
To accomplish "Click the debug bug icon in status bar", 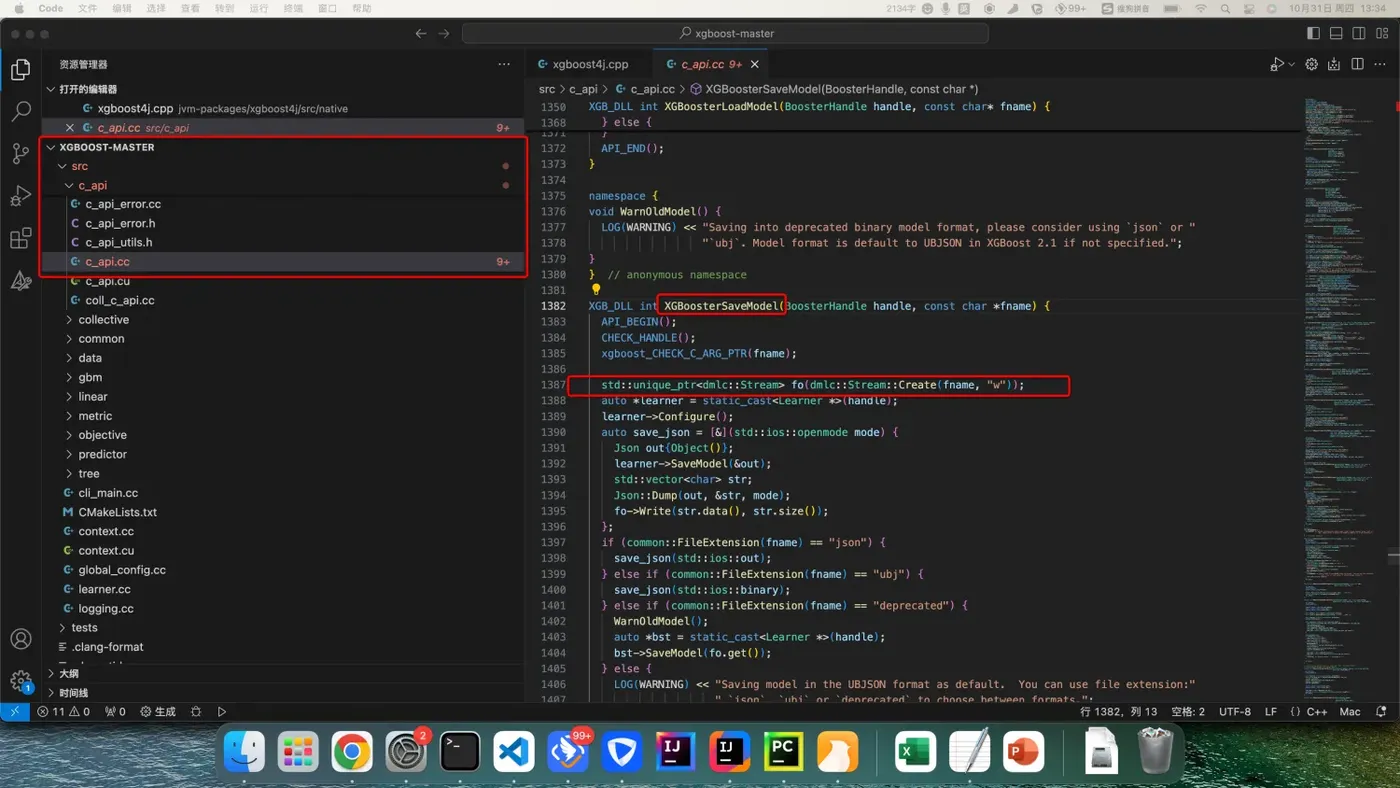I will coord(196,712).
